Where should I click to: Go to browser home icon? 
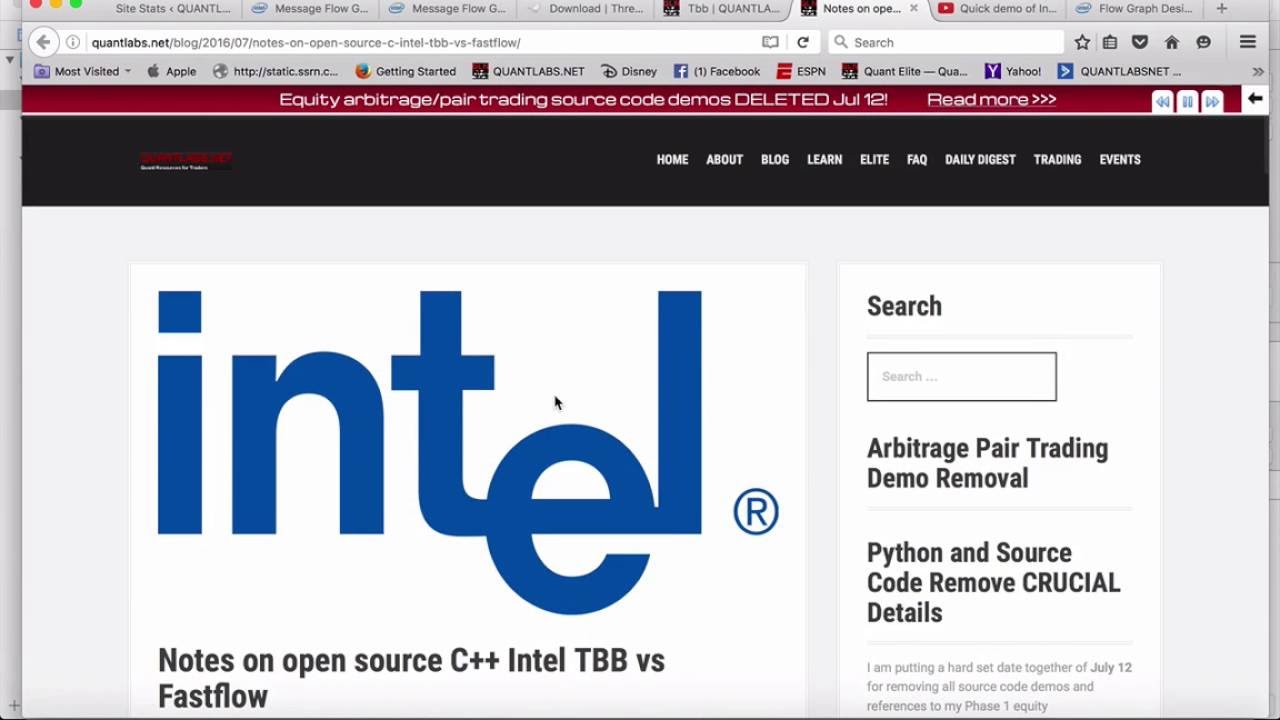coord(1172,42)
